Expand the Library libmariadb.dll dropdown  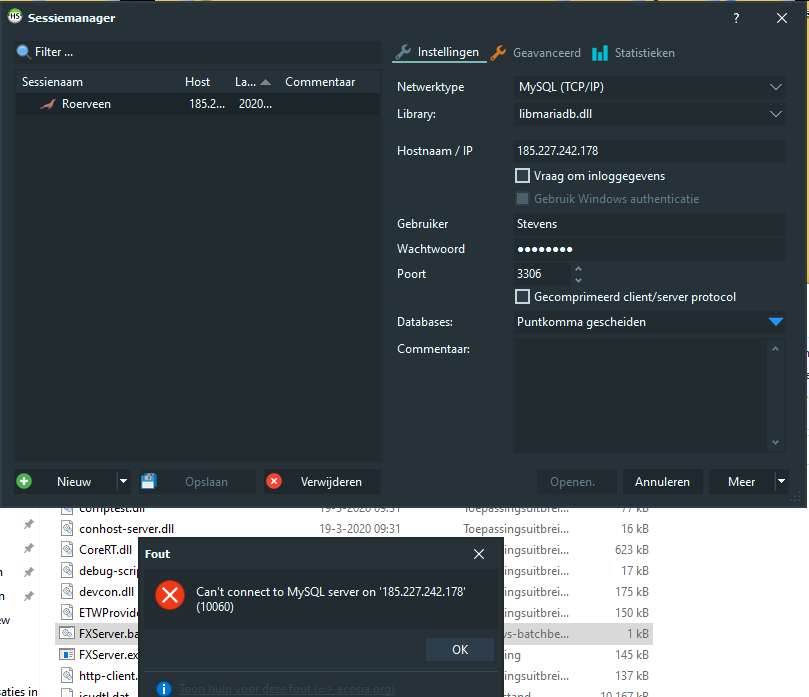tap(776, 114)
